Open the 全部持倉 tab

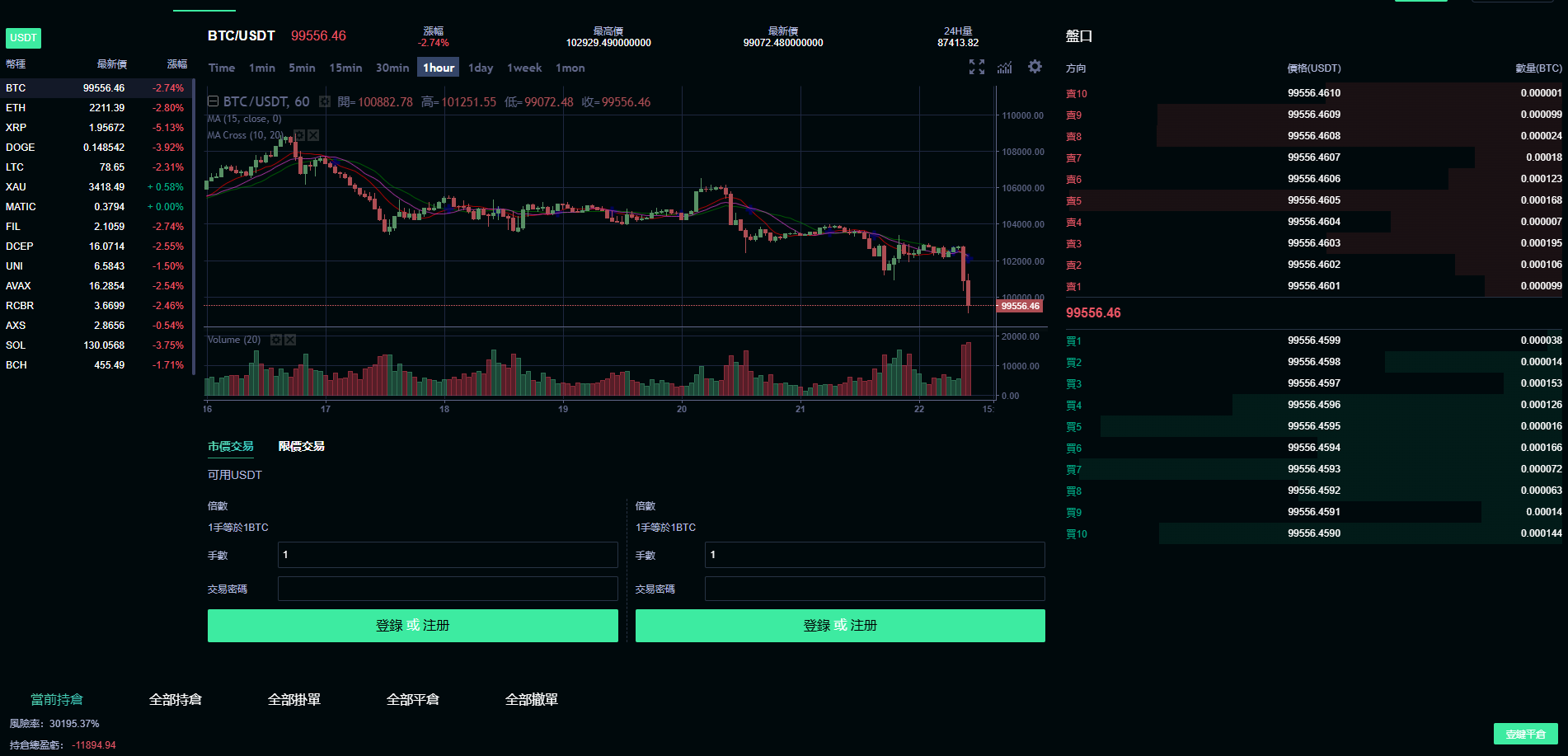pos(175,699)
